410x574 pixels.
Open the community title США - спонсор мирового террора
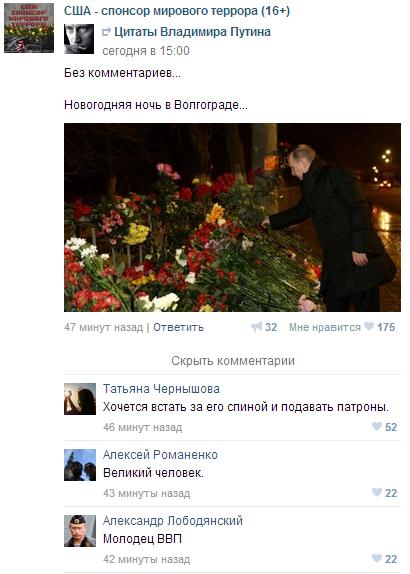click(177, 11)
